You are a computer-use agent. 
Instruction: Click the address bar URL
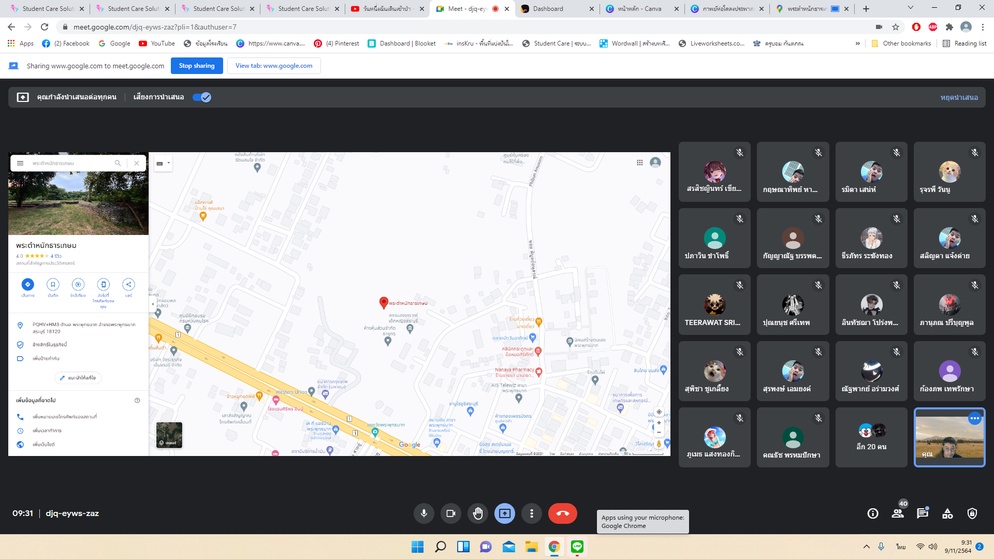pyautogui.click(x=155, y=27)
